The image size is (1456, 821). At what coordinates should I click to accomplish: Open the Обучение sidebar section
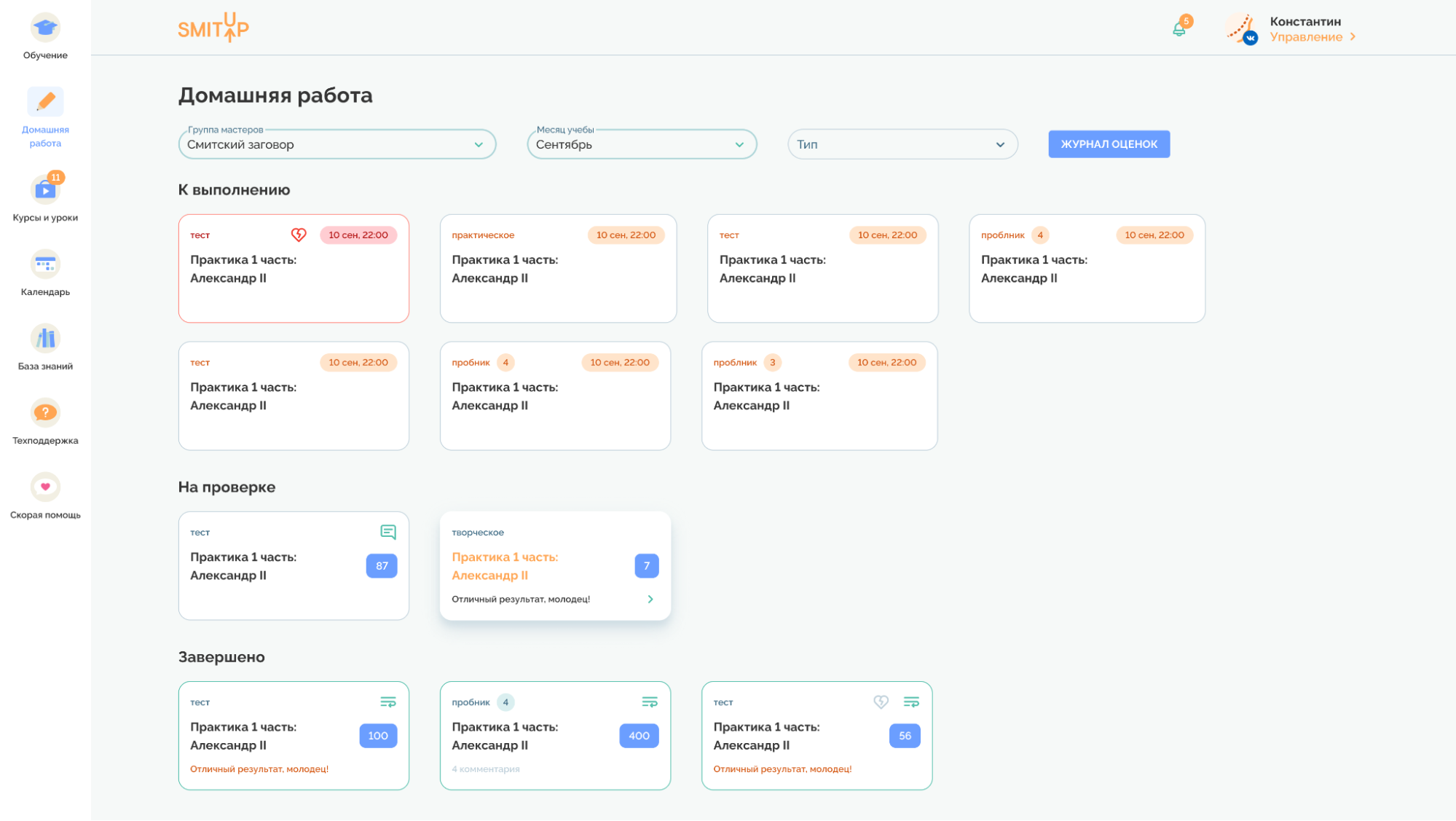click(45, 29)
